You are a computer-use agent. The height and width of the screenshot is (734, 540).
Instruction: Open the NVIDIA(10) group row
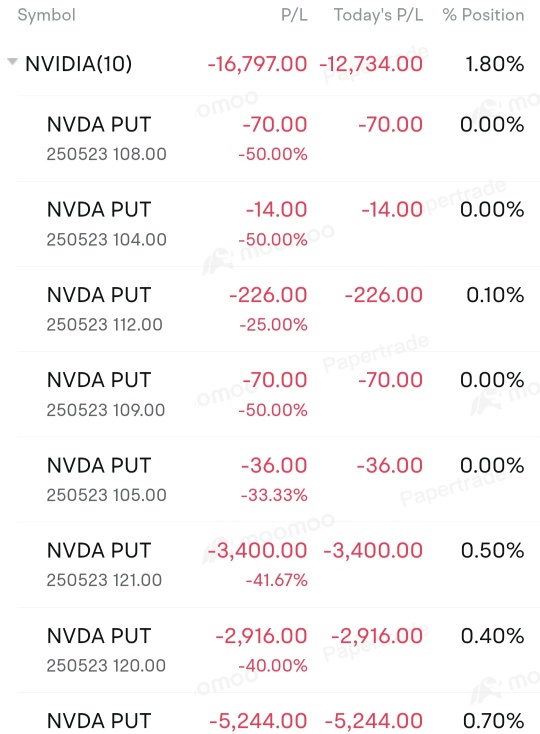[x=270, y=64]
